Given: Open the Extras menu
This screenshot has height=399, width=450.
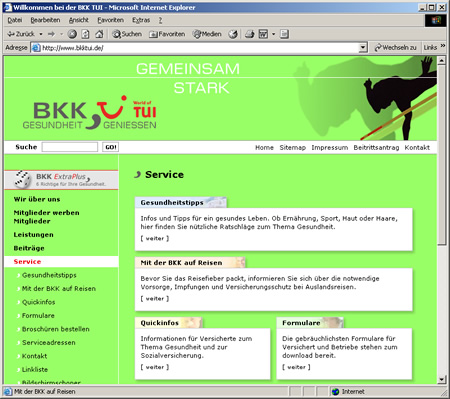Looking at the screenshot, I should [141, 20].
